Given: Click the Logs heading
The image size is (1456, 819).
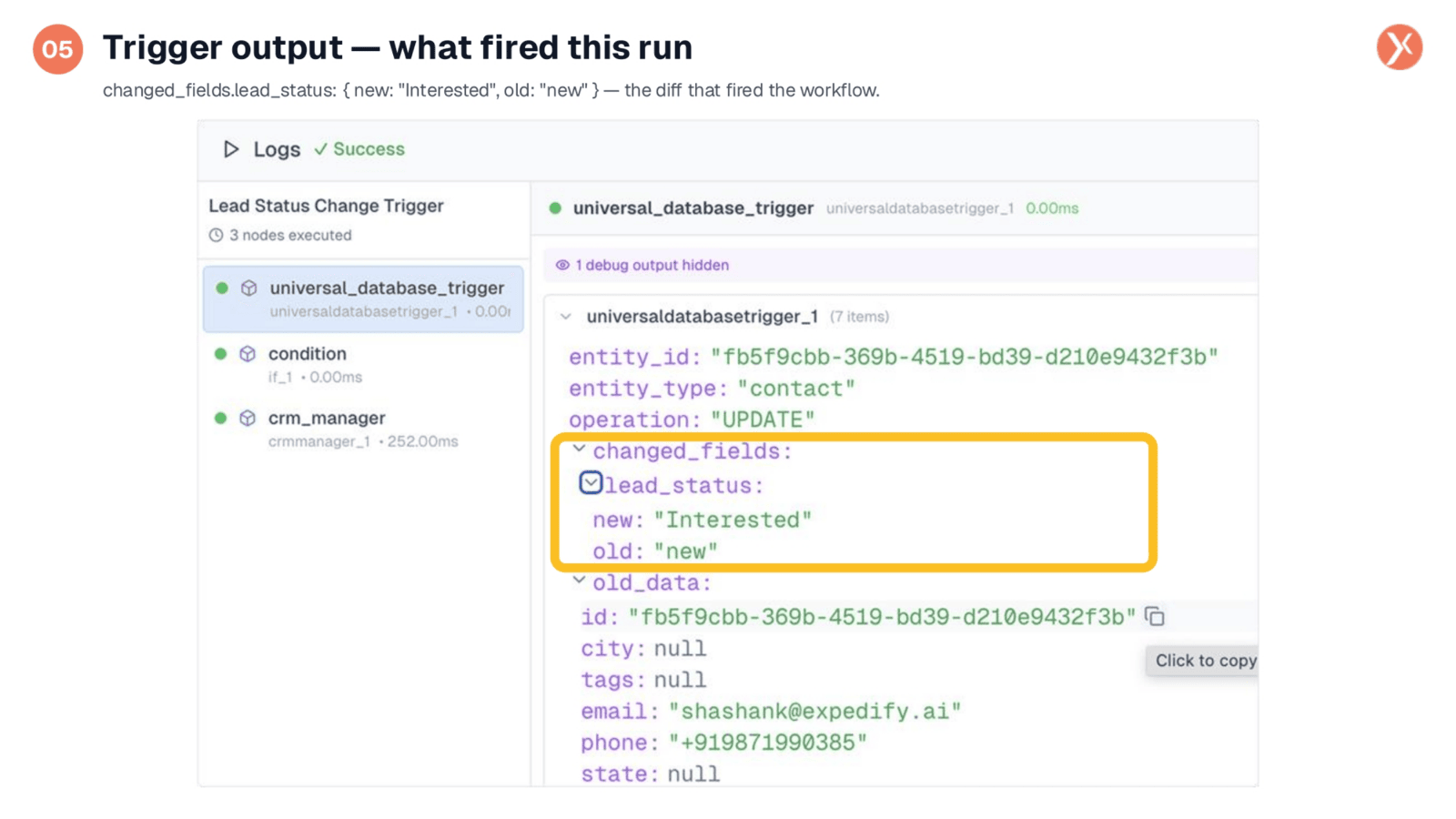Looking at the screenshot, I should [277, 149].
